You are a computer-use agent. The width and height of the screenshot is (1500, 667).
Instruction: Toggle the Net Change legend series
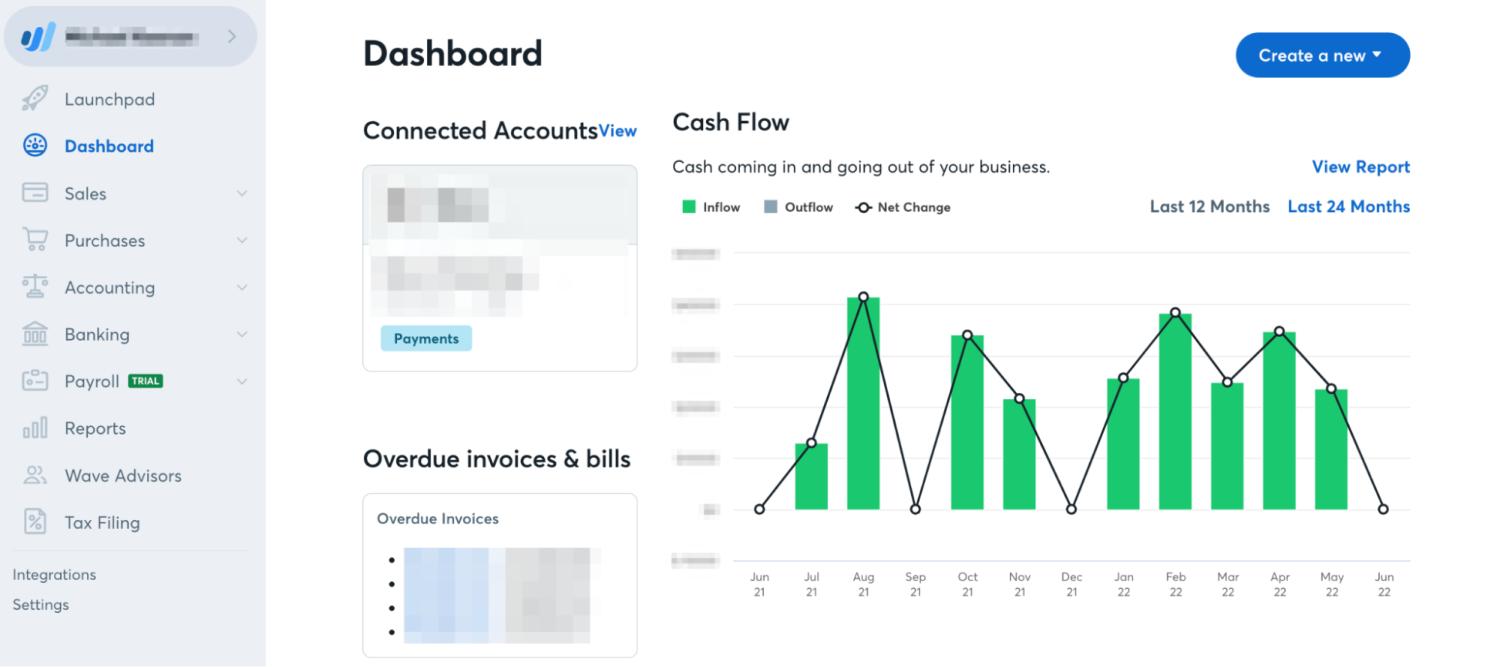tap(903, 207)
